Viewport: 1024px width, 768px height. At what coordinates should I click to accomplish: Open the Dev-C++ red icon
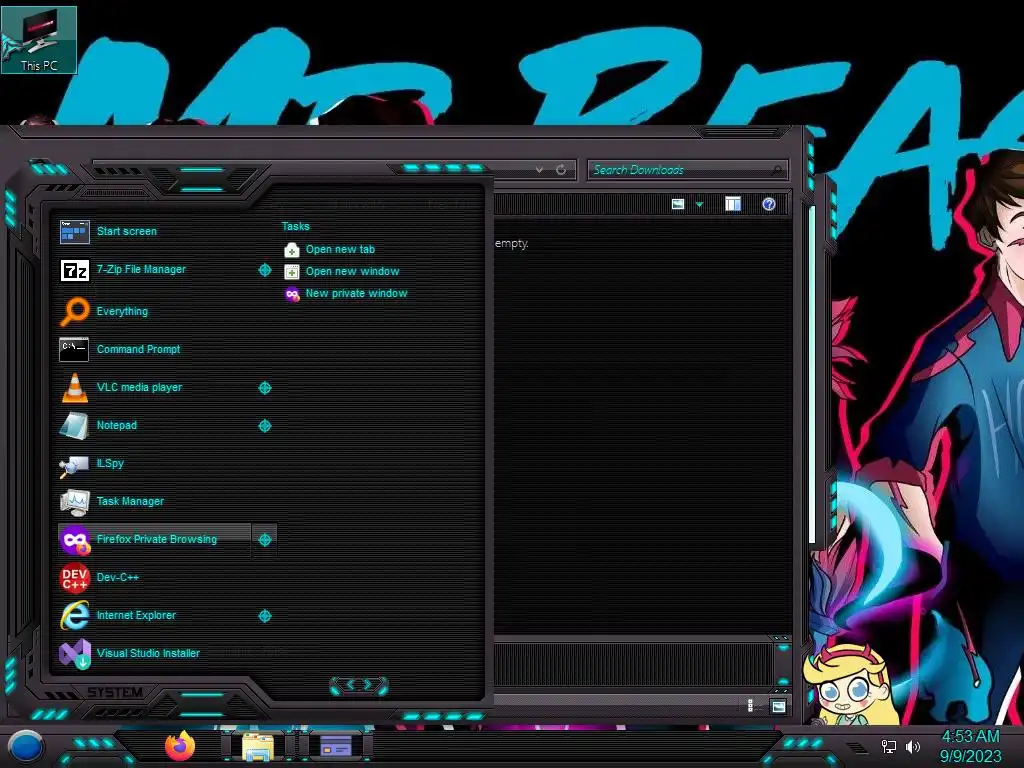pyautogui.click(x=74, y=578)
